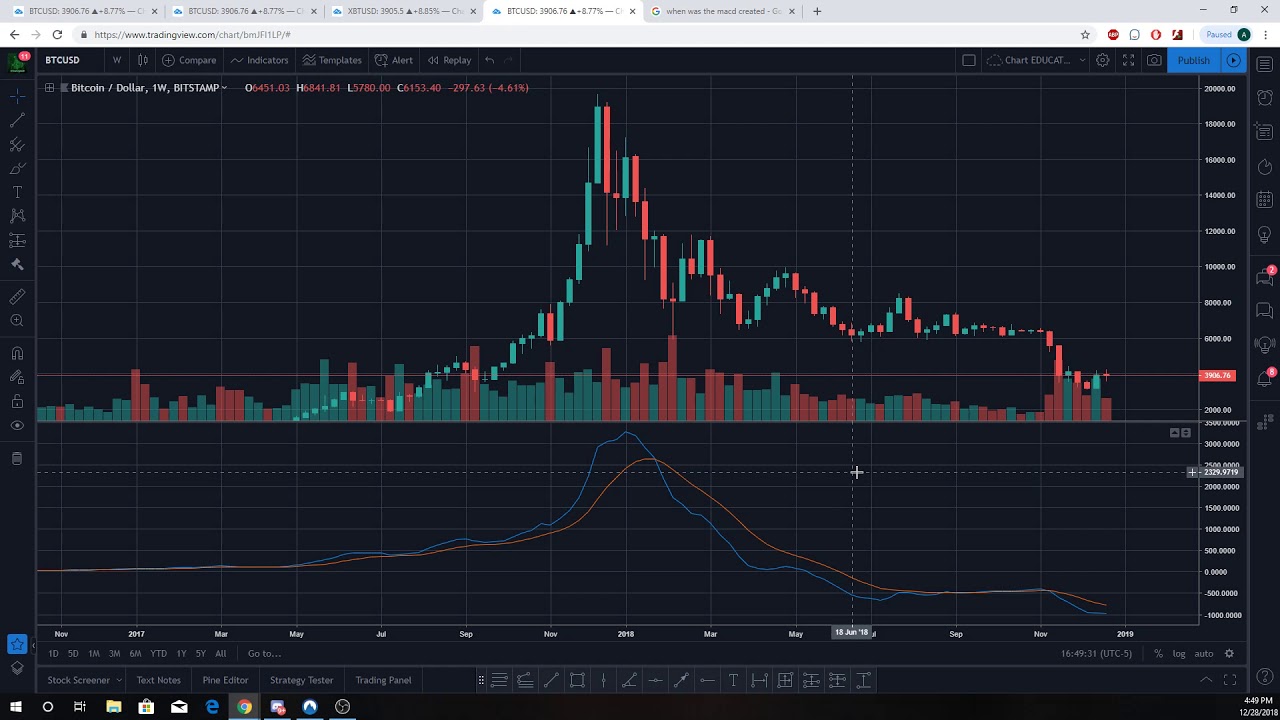Set time range to 5Y
The width and height of the screenshot is (1280, 720).
[x=201, y=653]
